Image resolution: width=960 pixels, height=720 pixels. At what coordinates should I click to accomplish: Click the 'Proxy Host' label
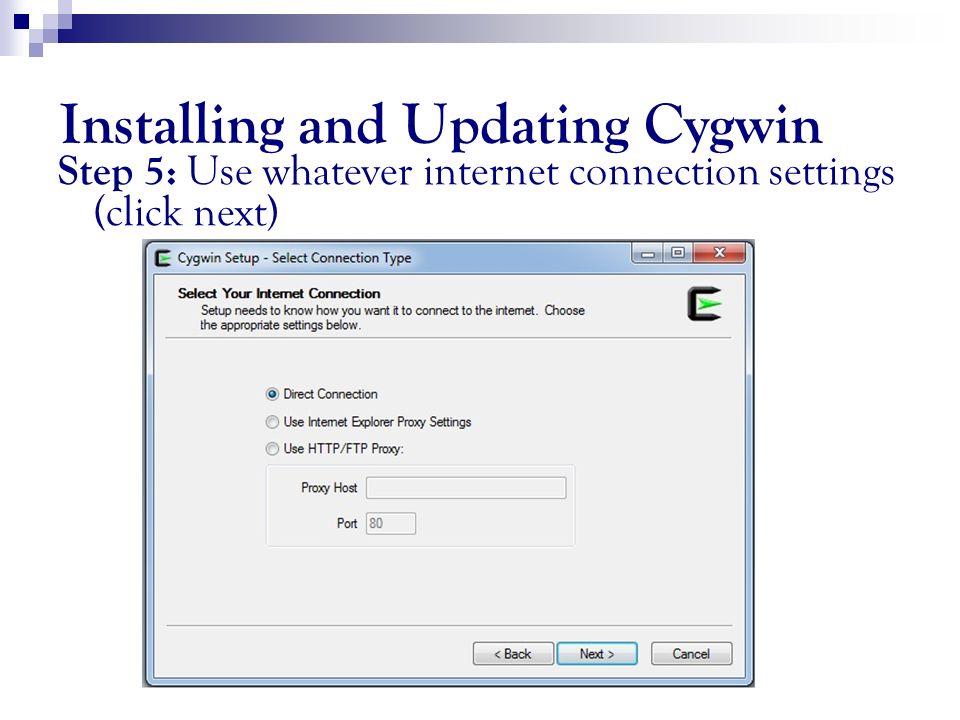point(329,488)
